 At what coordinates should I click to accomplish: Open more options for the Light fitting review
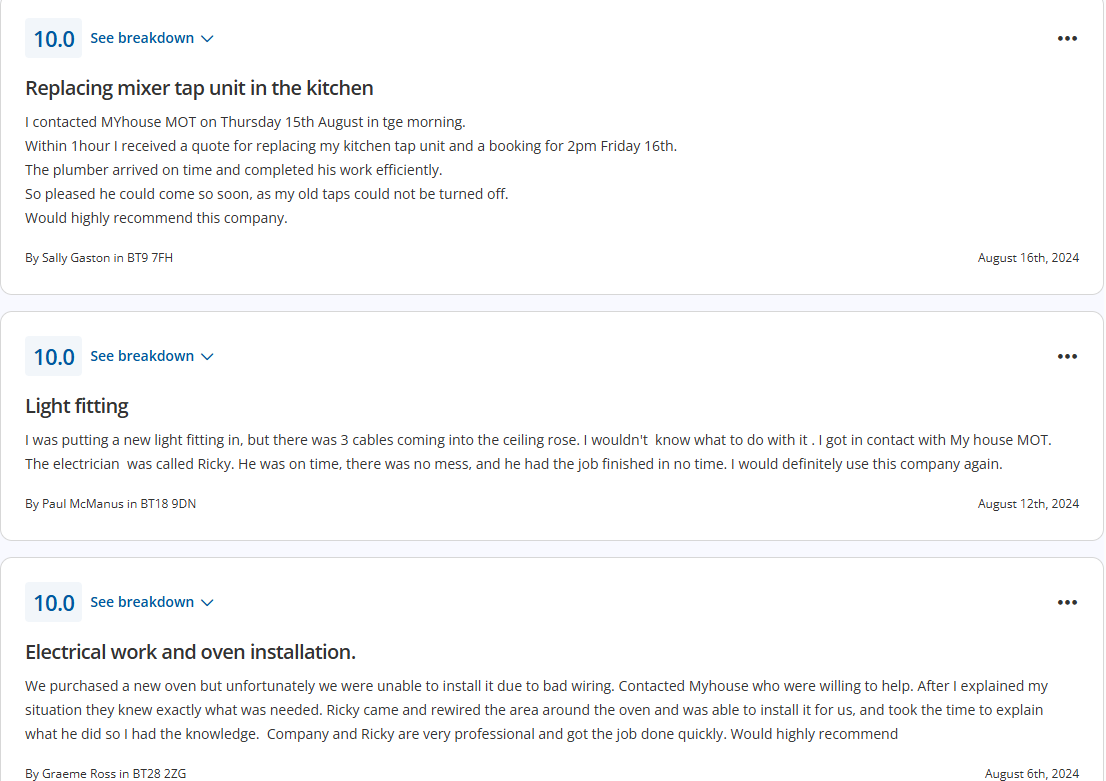tap(1067, 357)
